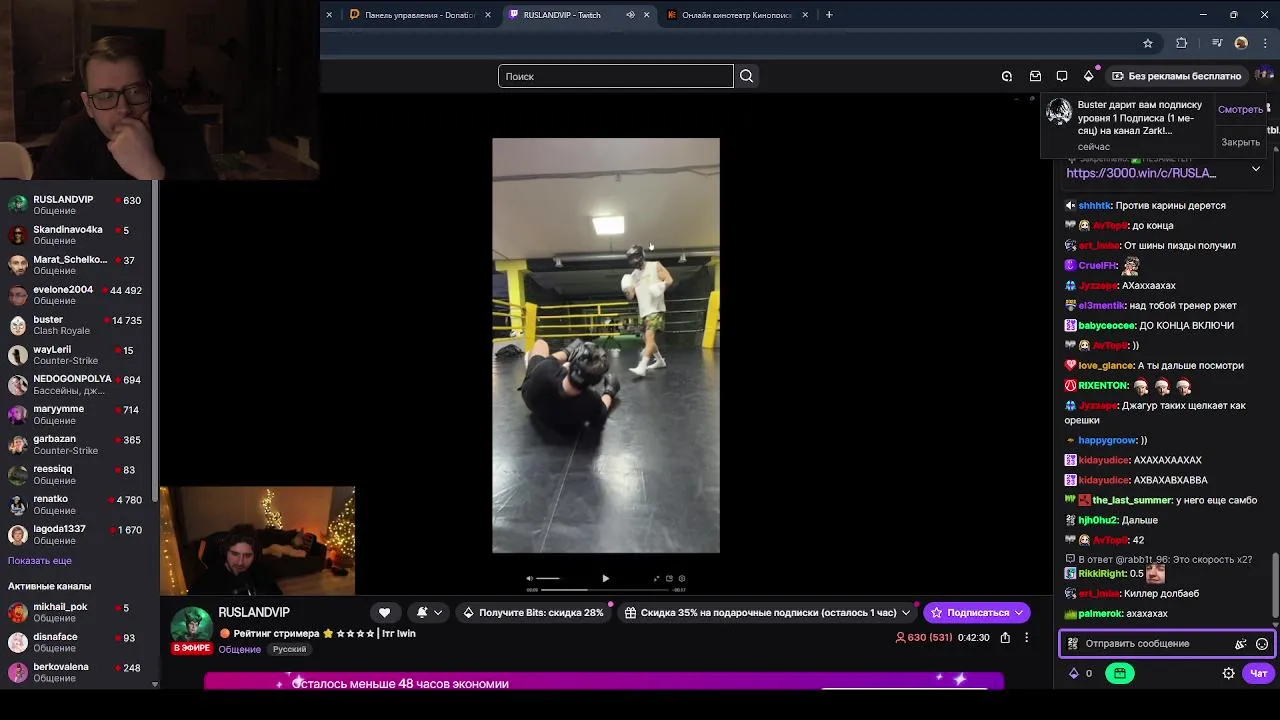
Task: Open the emote picker smiley icon
Action: [1262, 644]
